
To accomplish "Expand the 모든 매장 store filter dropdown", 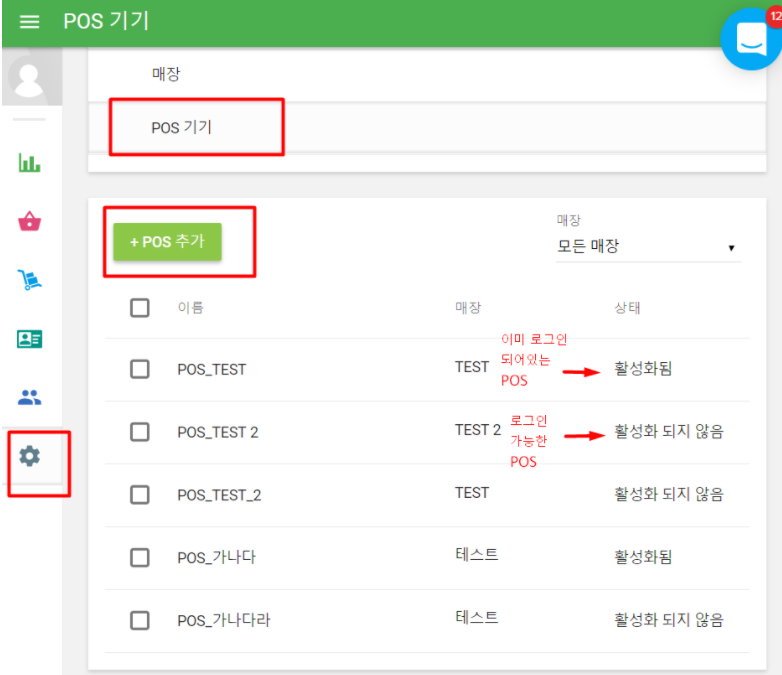I will (647, 246).
